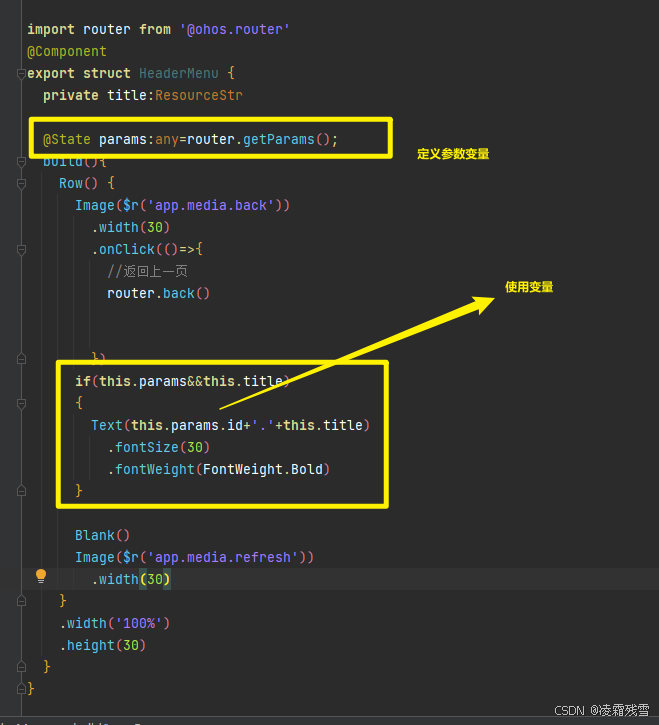Image resolution: width=659 pixels, height=725 pixels.
Task: Click the 'struct' keyword
Action: click(x=107, y=74)
